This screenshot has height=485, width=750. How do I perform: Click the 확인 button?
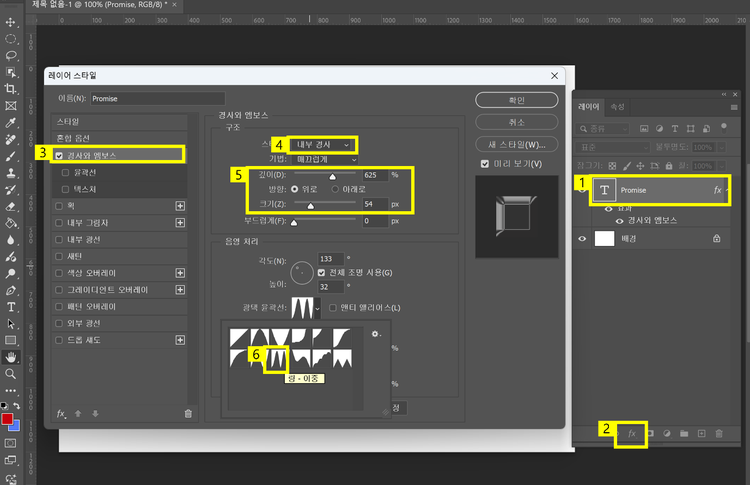(517, 100)
